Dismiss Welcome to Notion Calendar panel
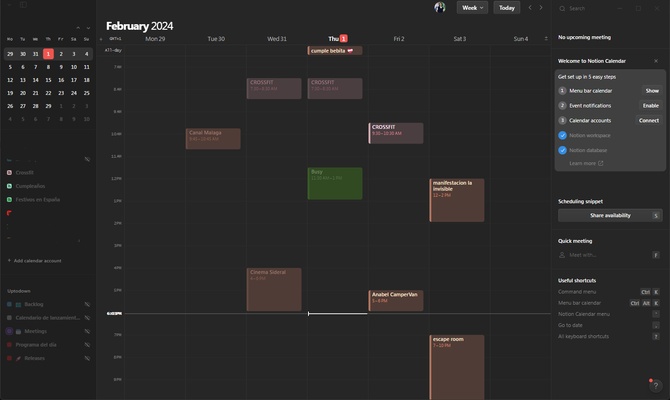 click(656, 61)
